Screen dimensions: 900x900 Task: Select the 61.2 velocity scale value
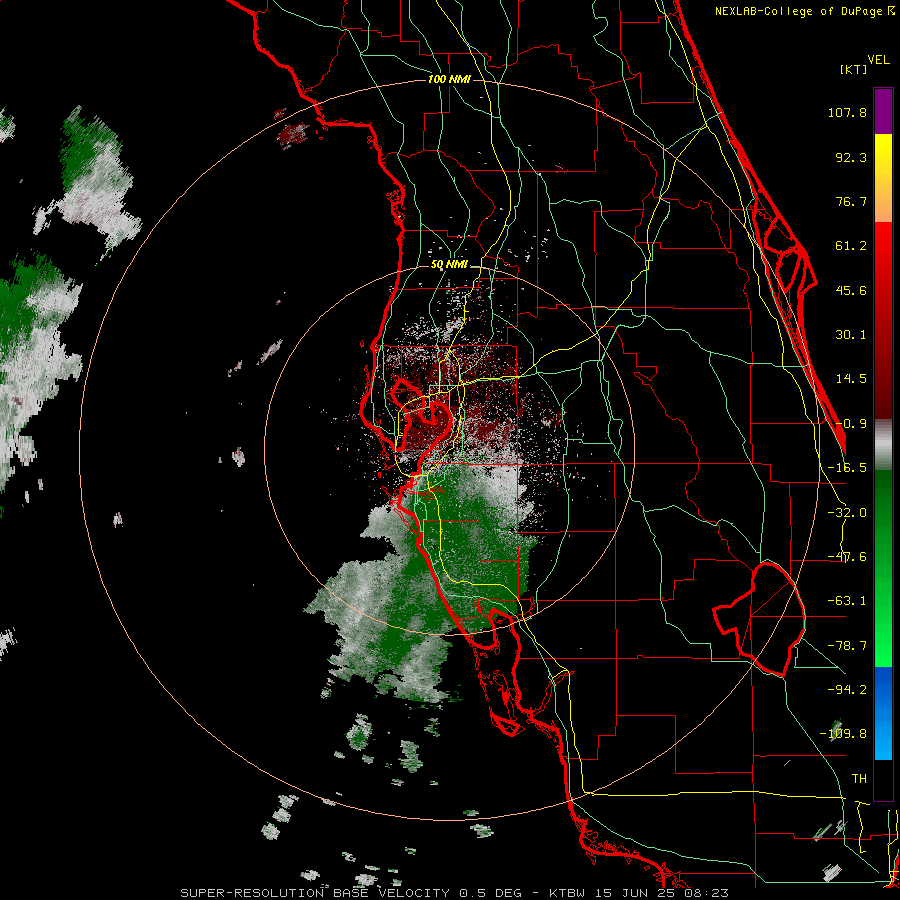tap(851, 246)
